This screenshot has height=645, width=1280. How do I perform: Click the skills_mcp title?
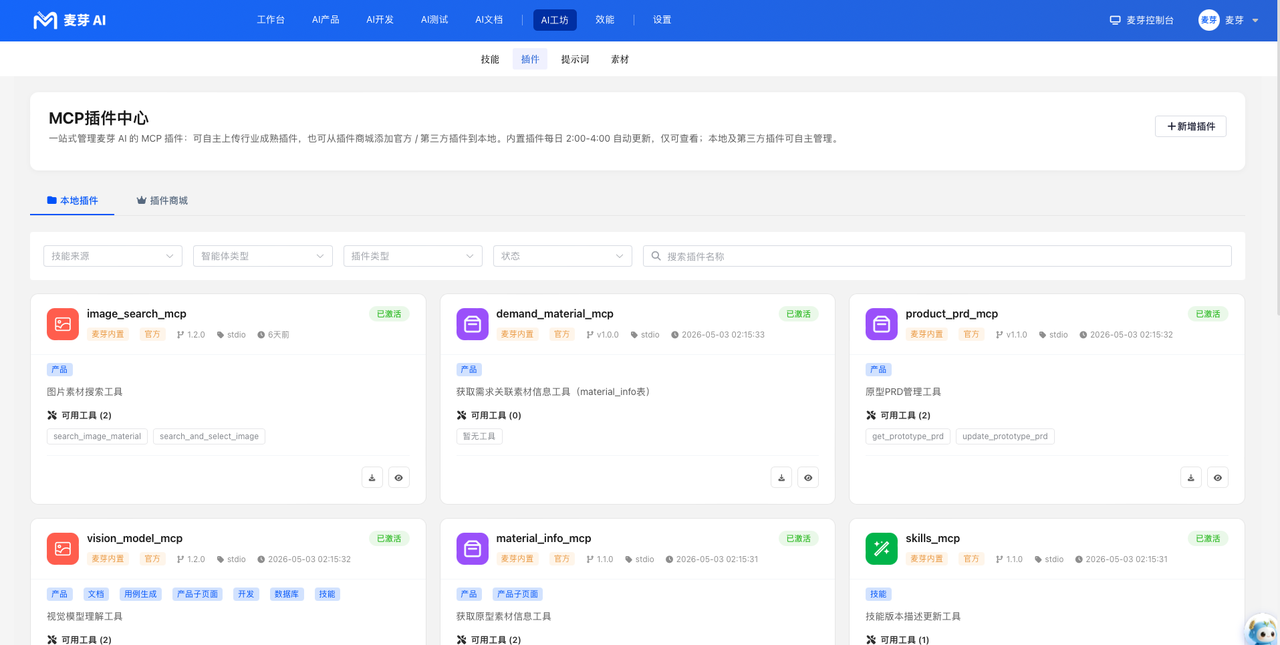(x=933, y=538)
